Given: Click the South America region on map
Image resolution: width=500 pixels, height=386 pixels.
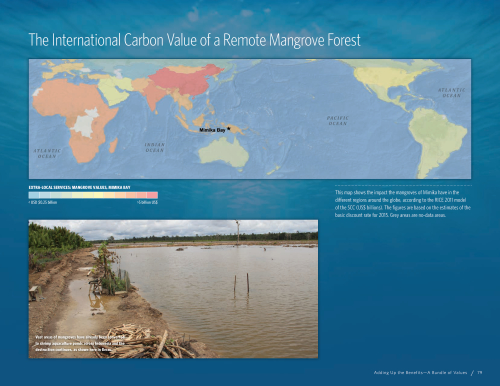Looking at the screenshot, I should click(x=437, y=140).
